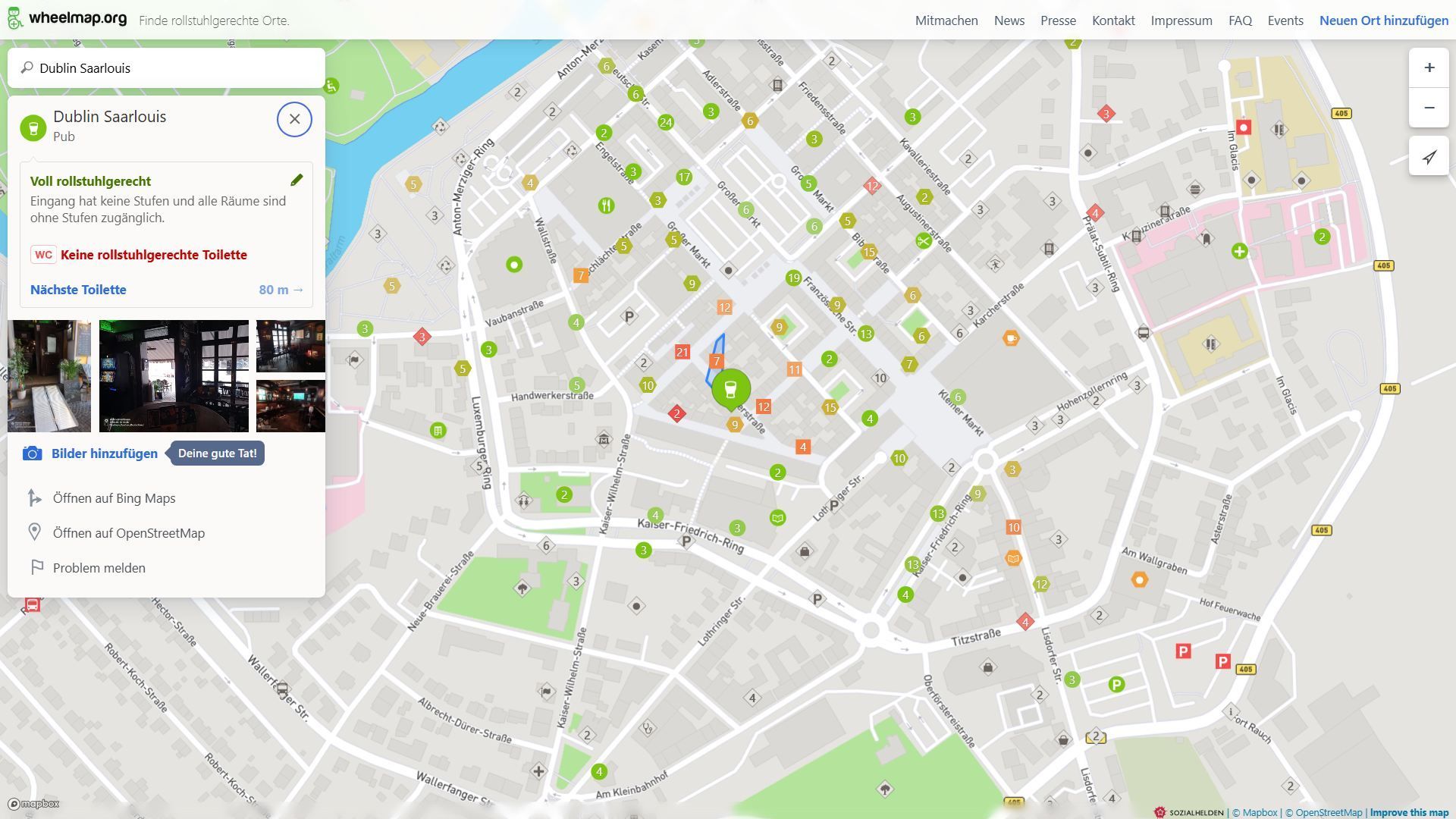Image resolution: width=1456 pixels, height=819 pixels.
Task: Click the pencil edit accessibility icon
Action: coord(297,180)
